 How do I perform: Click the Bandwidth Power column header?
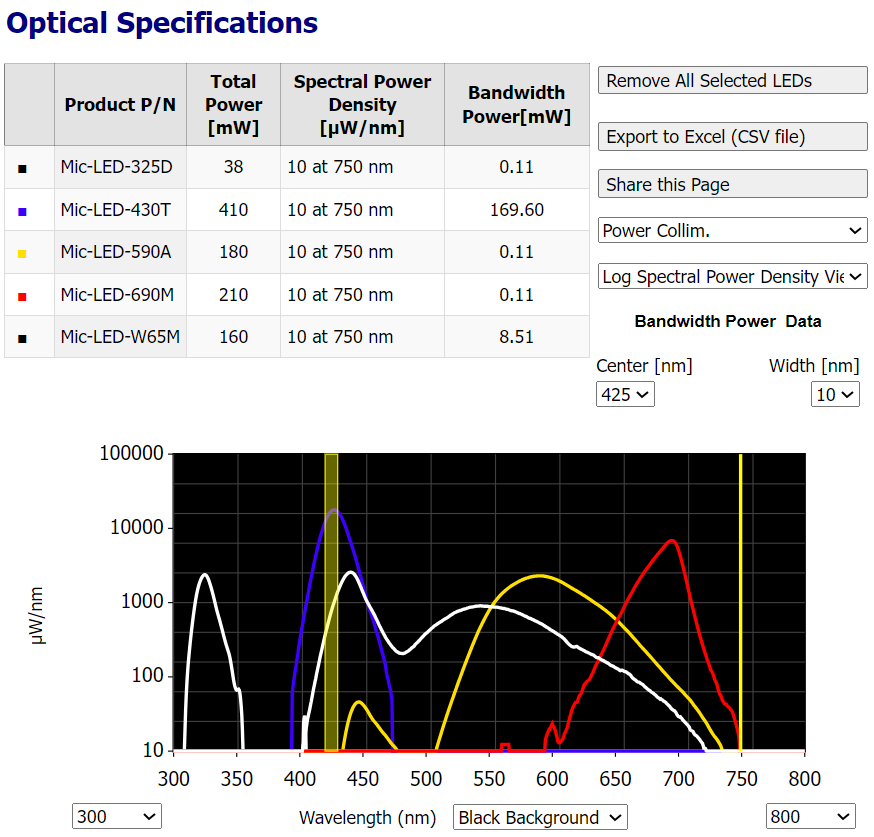(x=516, y=105)
